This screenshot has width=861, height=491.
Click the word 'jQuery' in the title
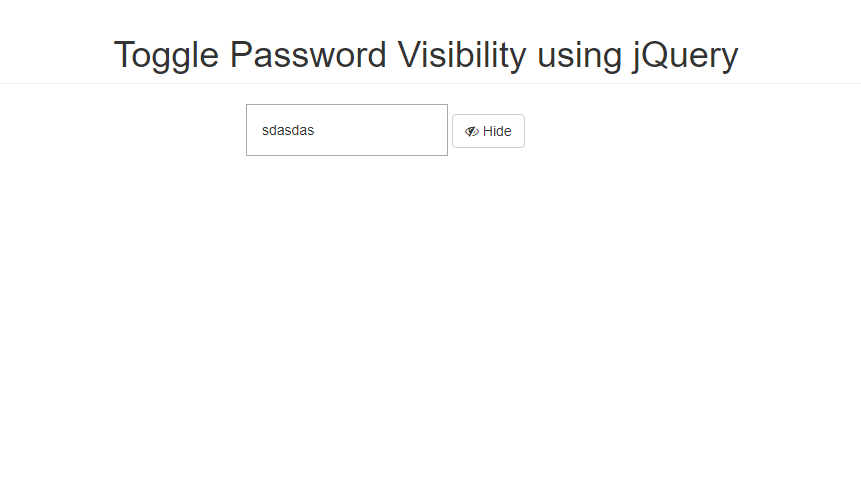tap(685, 55)
